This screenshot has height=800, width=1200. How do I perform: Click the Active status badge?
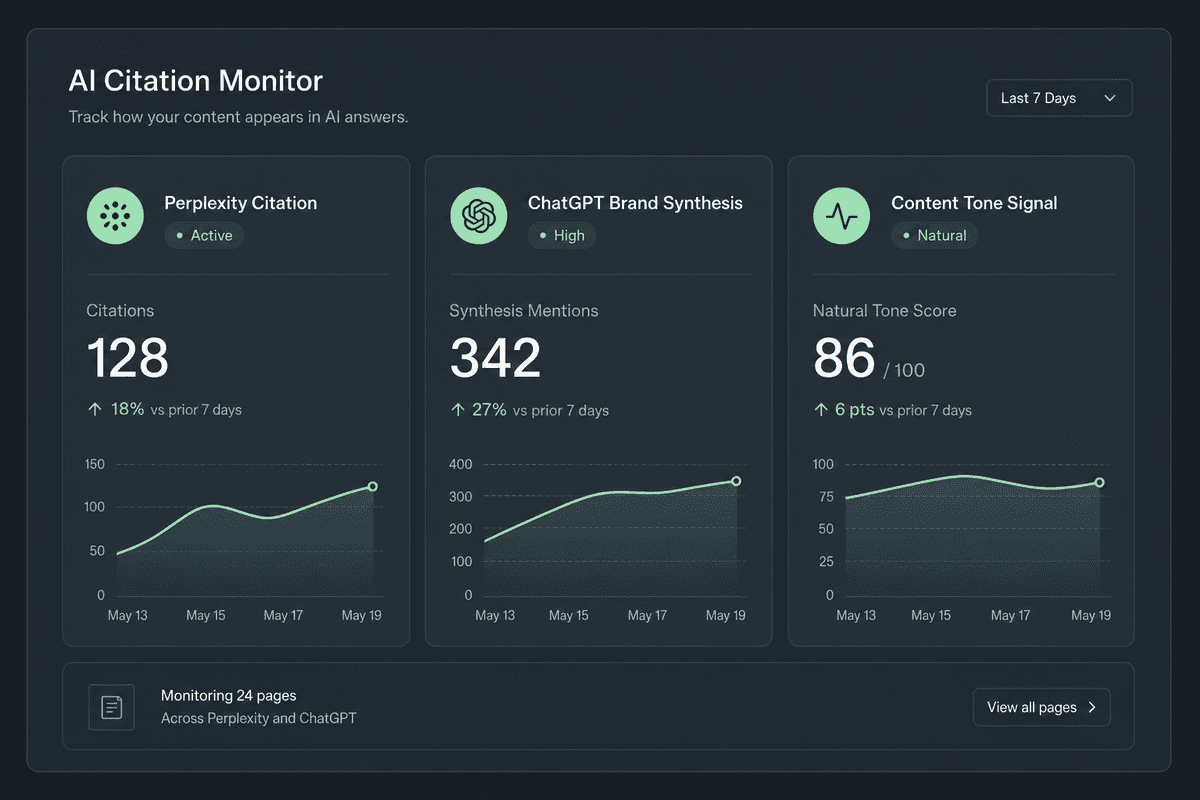tap(204, 236)
